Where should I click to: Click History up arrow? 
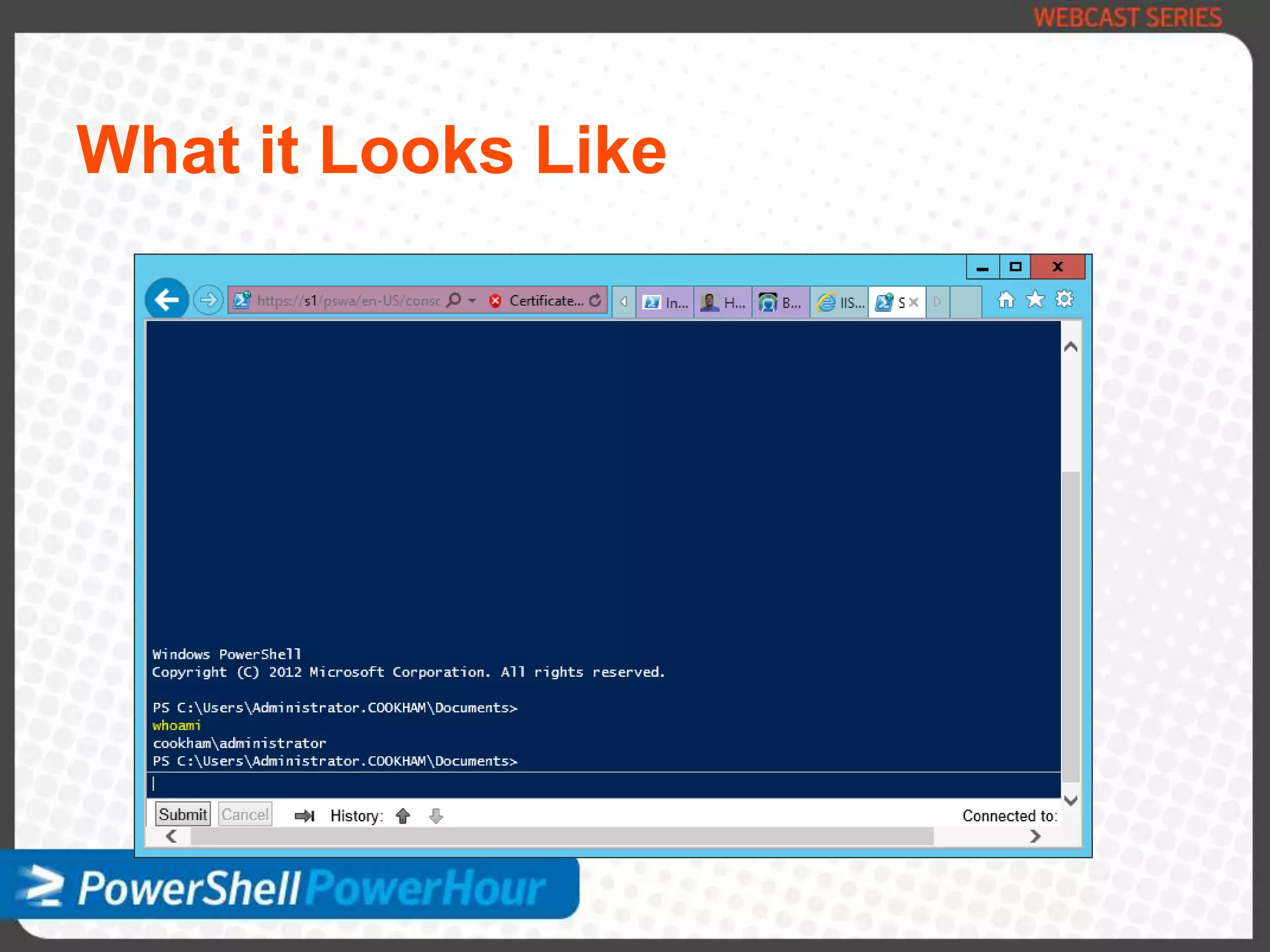pos(403,816)
